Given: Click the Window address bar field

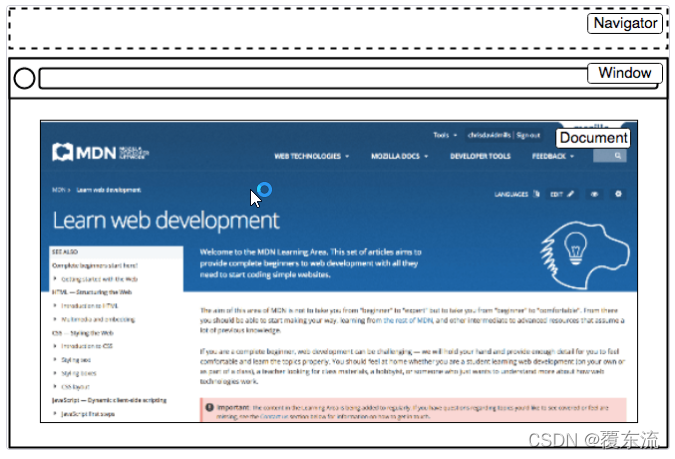Looking at the screenshot, I should pyautogui.click(x=349, y=78).
